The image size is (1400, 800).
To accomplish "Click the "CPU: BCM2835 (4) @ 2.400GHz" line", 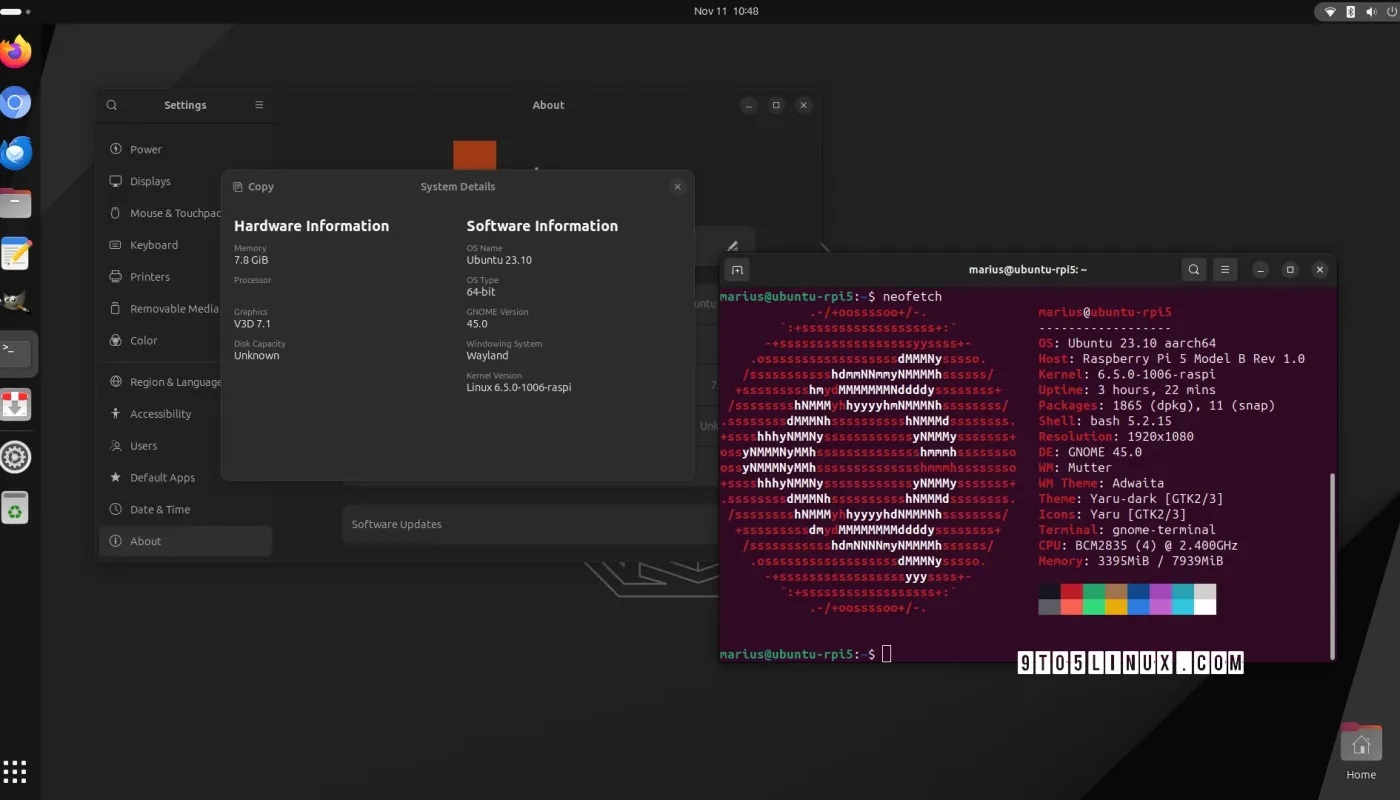I will pos(1138,546).
